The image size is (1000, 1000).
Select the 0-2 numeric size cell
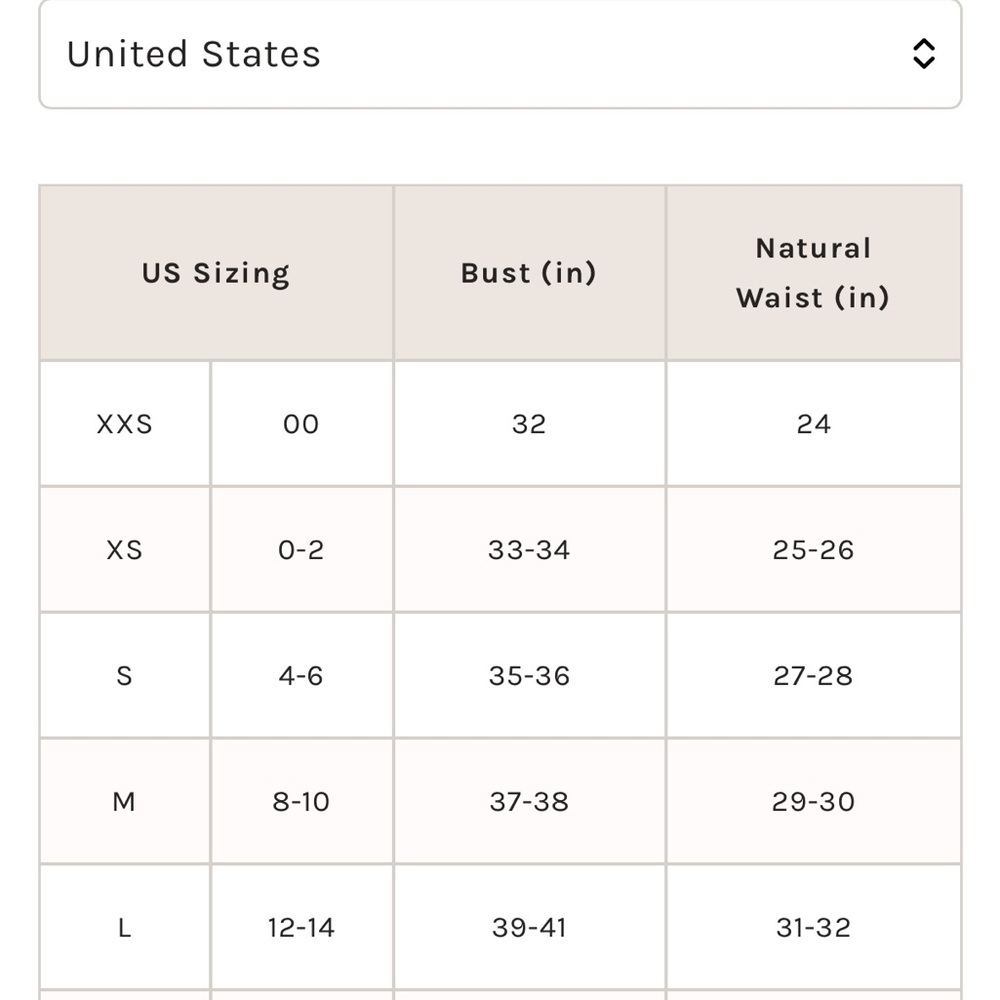point(302,549)
